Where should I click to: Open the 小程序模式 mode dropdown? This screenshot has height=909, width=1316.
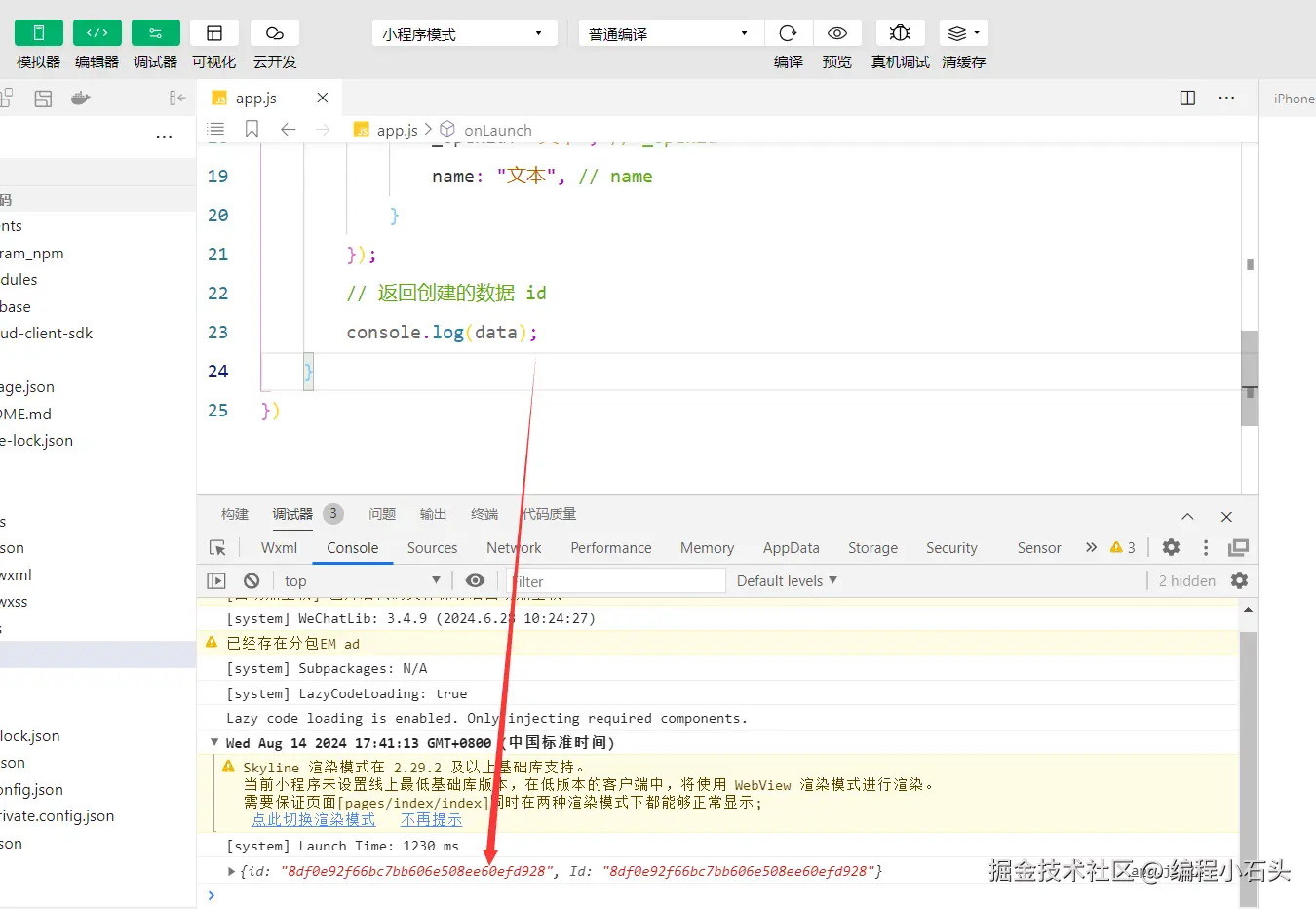click(464, 33)
